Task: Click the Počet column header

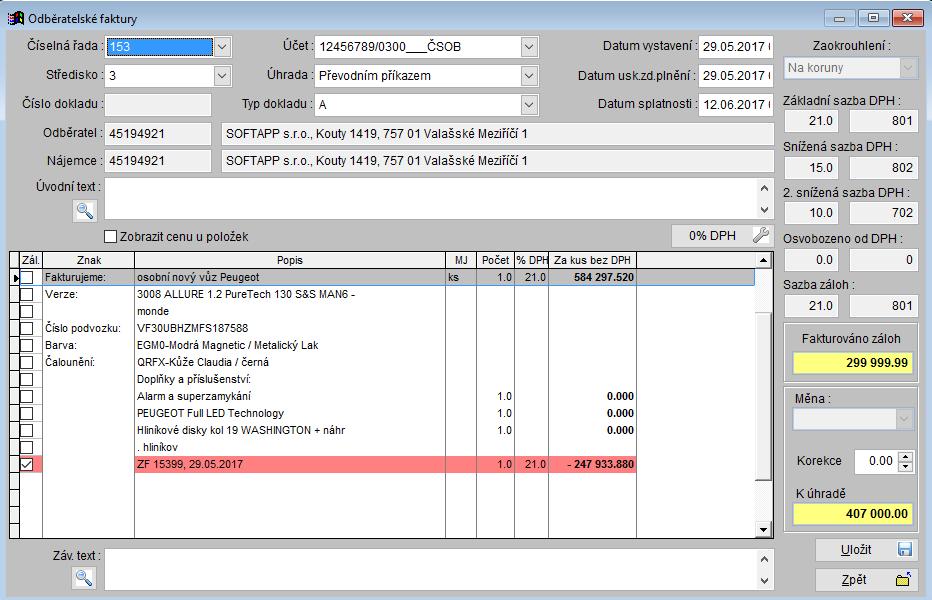Action: pyautogui.click(x=495, y=260)
